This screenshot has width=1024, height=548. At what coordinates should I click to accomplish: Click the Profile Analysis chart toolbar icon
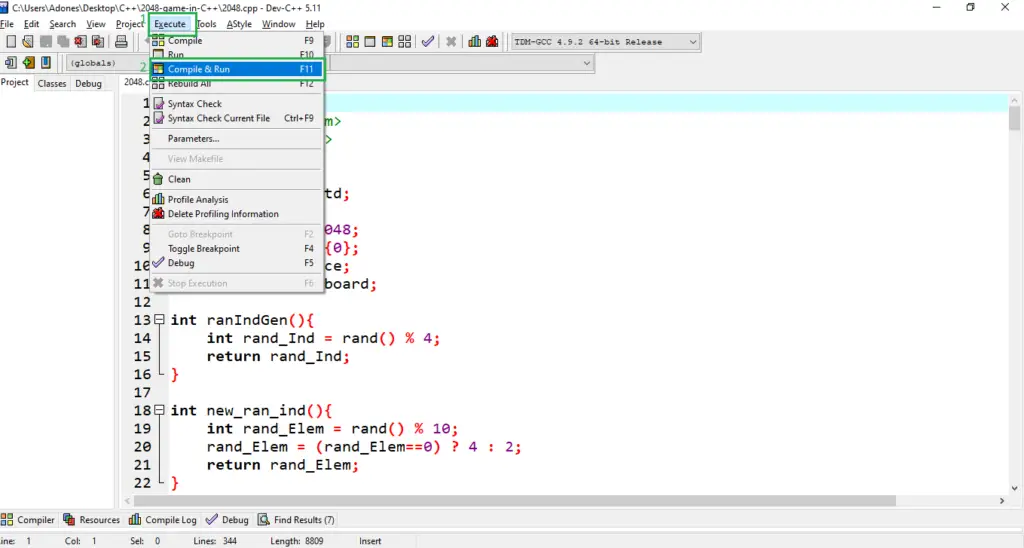click(474, 42)
